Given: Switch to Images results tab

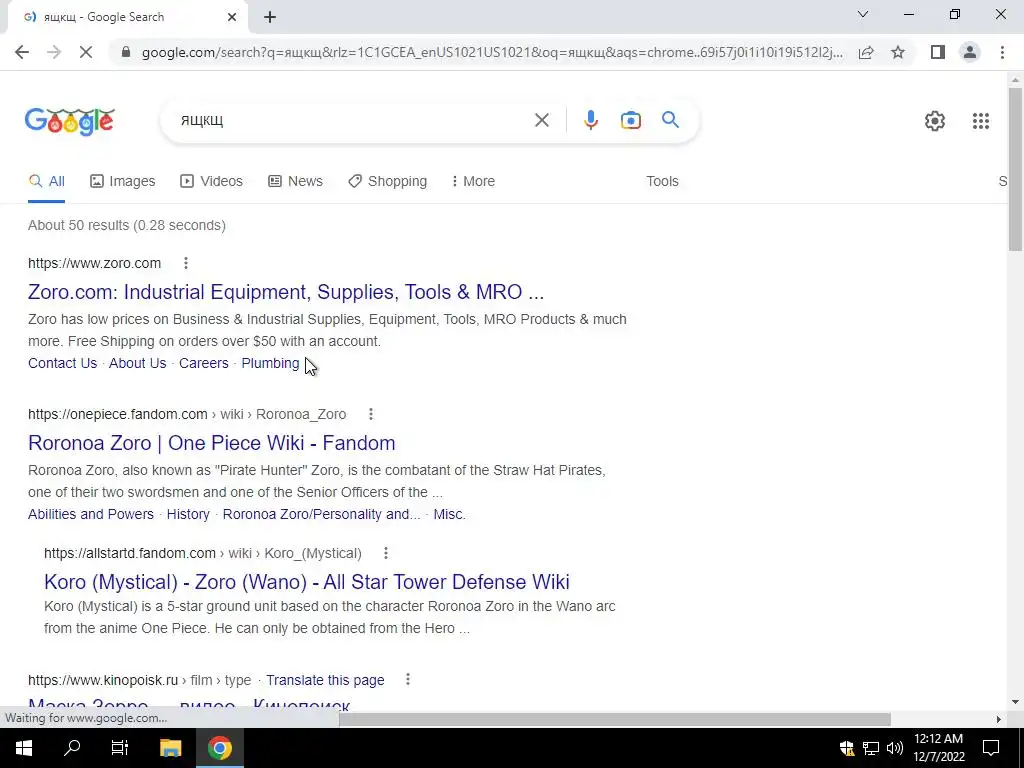Looking at the screenshot, I should (x=123, y=181).
